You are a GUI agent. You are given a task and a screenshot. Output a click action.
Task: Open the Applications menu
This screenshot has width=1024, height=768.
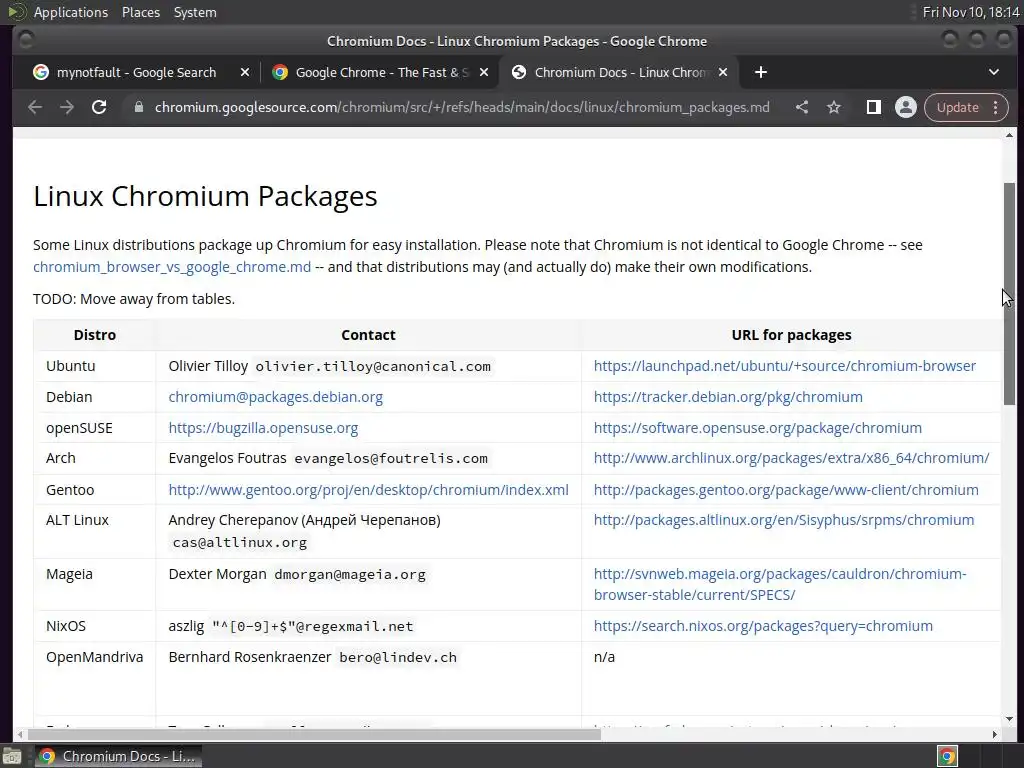tap(71, 12)
